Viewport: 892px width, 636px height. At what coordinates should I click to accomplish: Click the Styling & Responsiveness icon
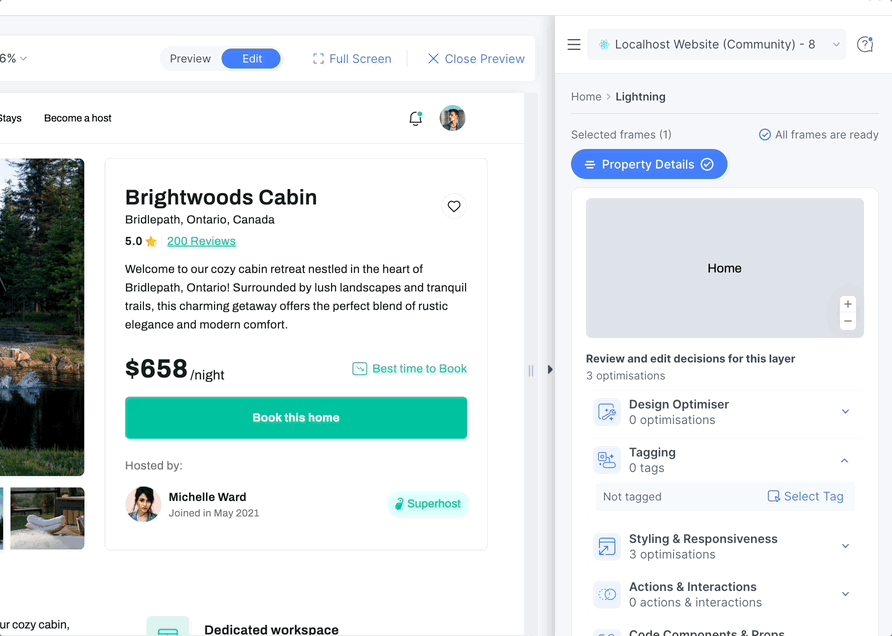click(607, 546)
